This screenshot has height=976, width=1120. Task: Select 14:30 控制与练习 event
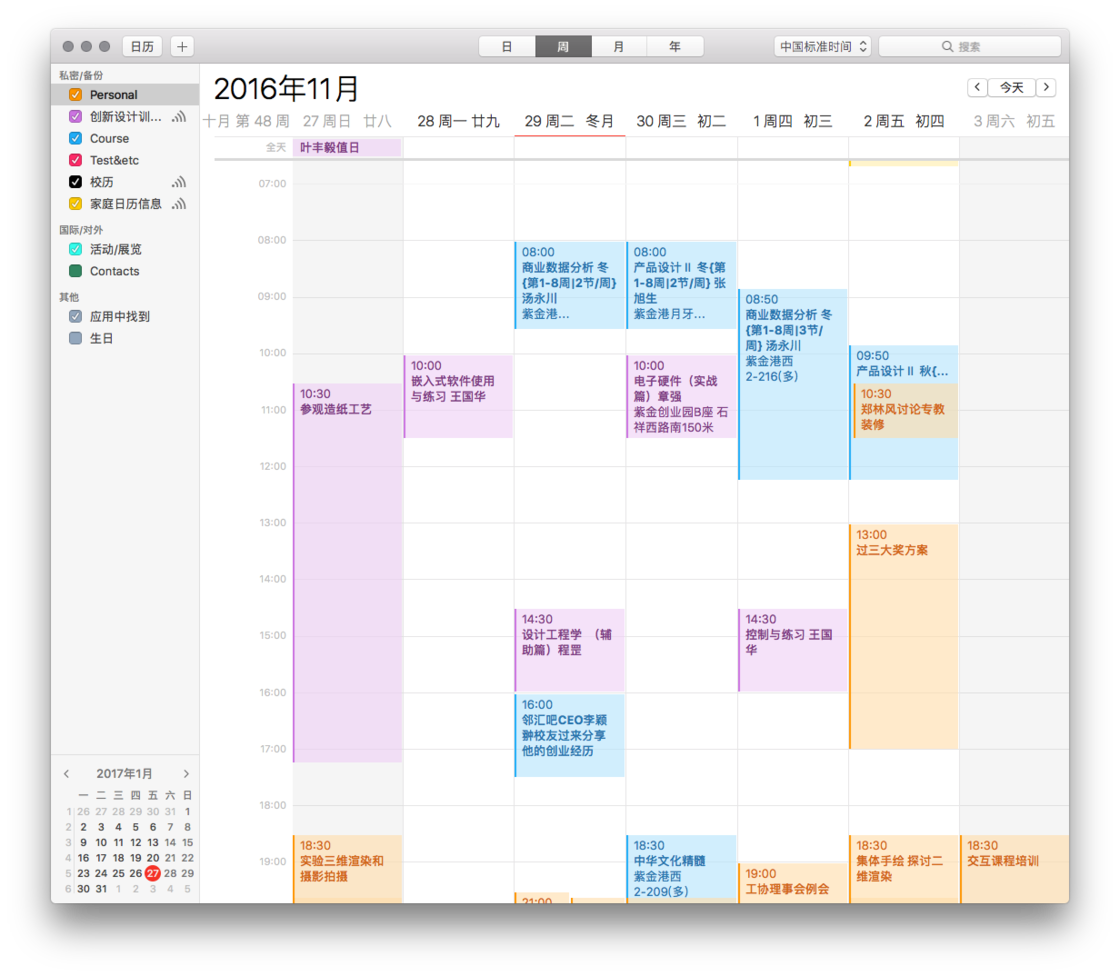click(x=793, y=650)
